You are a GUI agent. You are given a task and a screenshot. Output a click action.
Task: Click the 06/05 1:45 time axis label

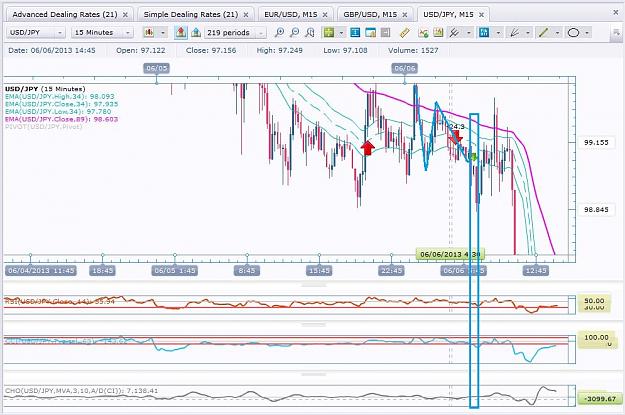pos(175,271)
